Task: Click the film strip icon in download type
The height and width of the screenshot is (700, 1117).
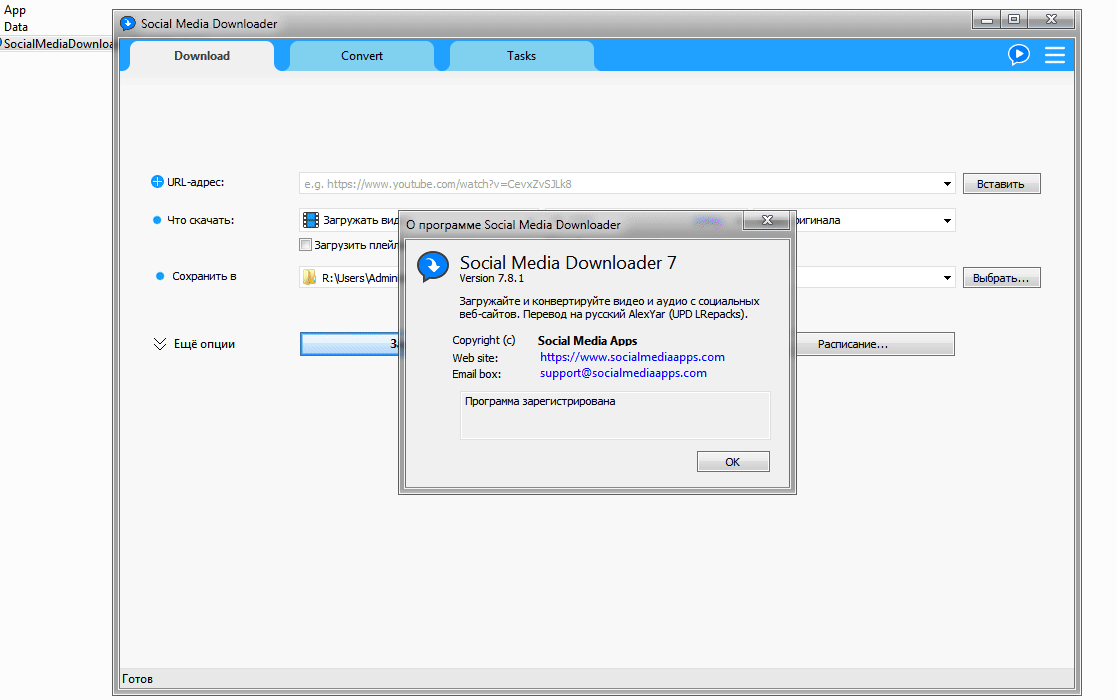Action: [x=311, y=220]
